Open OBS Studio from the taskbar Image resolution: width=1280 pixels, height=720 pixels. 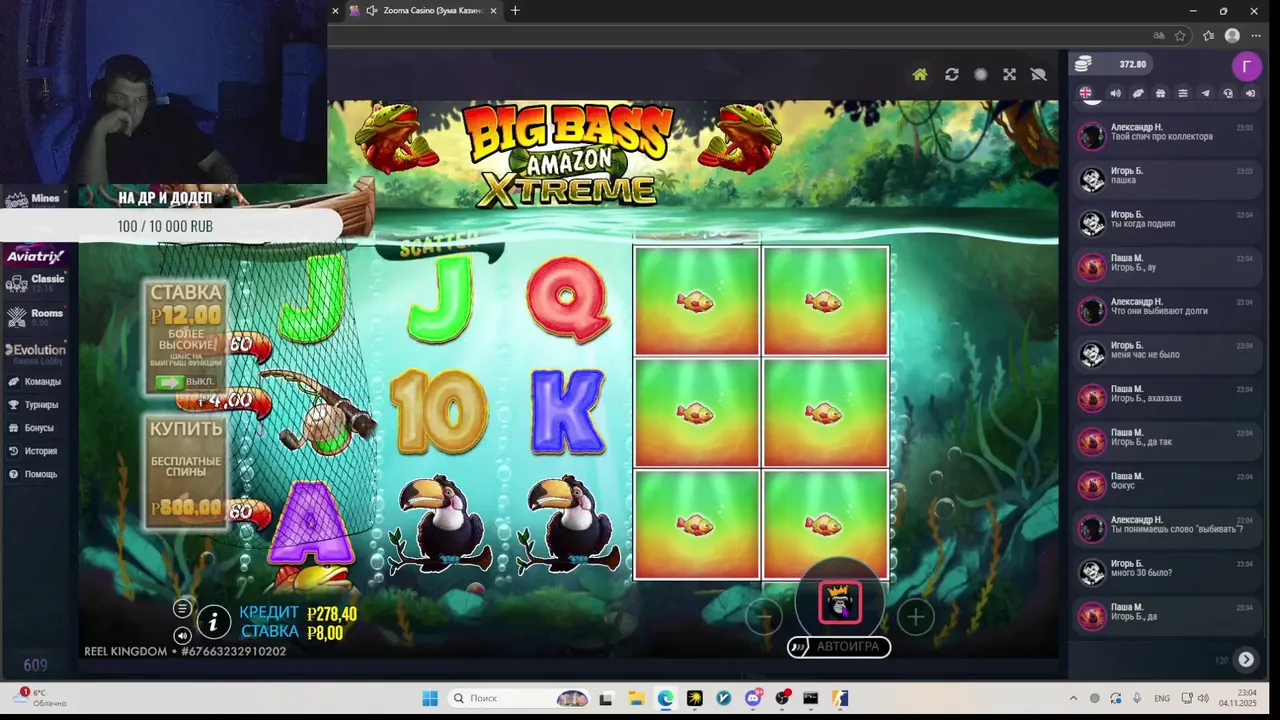[782, 698]
